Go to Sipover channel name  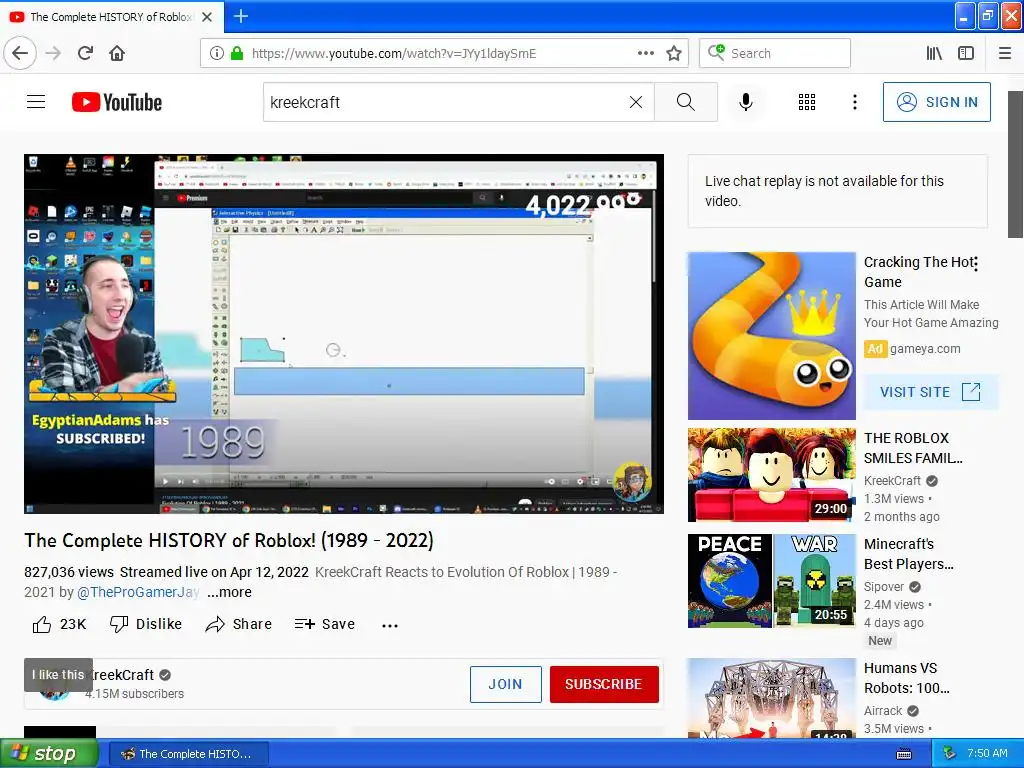pyautogui.click(x=884, y=586)
